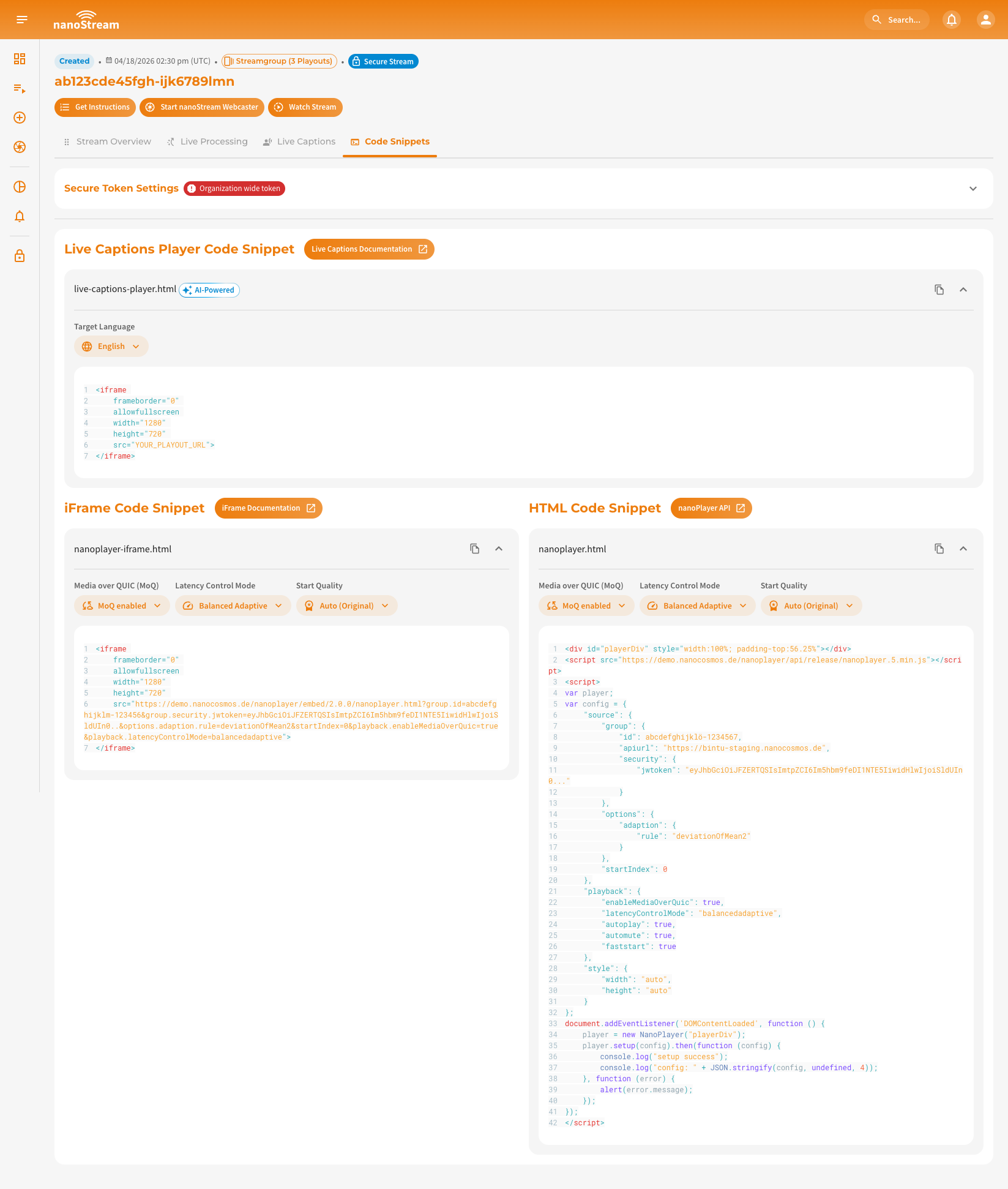
Task: View analytics via pie chart sidebar icon
Action: click(19, 187)
